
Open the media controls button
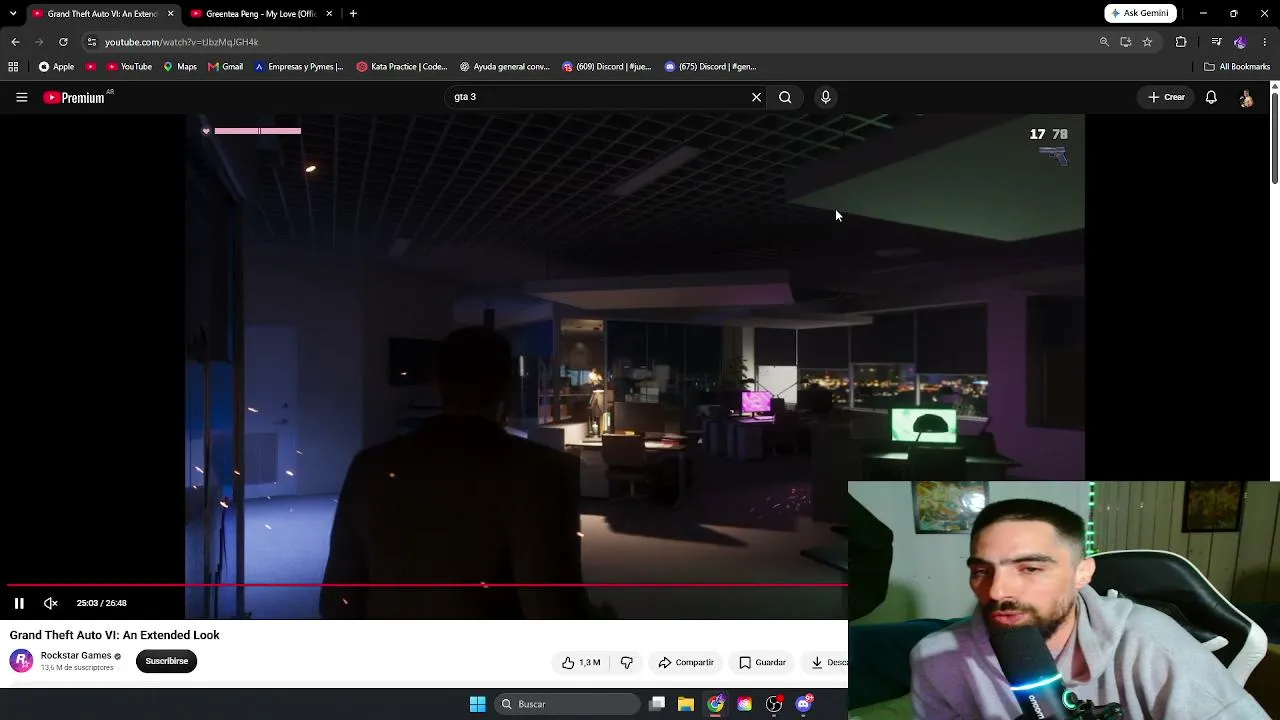(1216, 42)
